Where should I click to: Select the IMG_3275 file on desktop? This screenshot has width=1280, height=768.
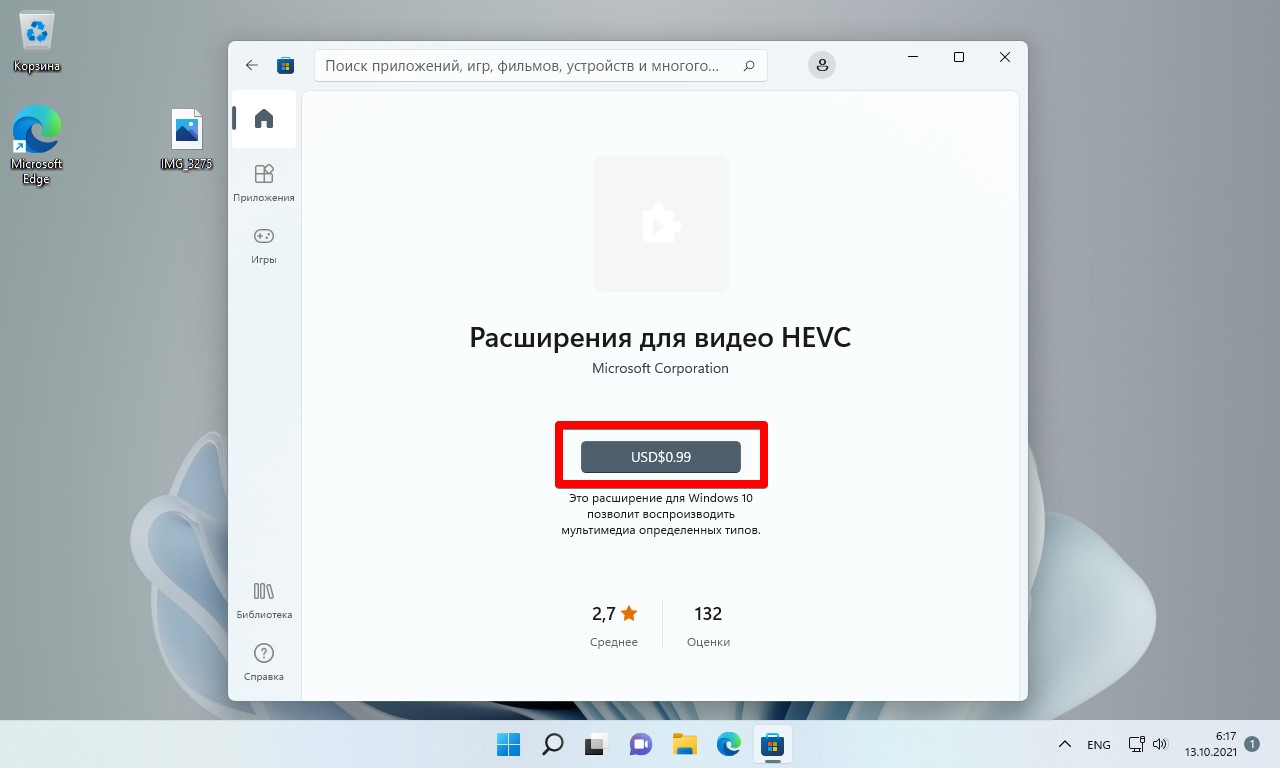[x=187, y=140]
